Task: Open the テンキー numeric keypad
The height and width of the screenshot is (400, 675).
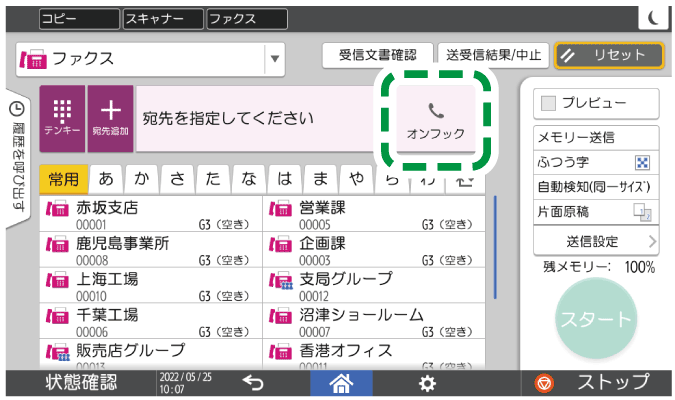Action: 62,118
